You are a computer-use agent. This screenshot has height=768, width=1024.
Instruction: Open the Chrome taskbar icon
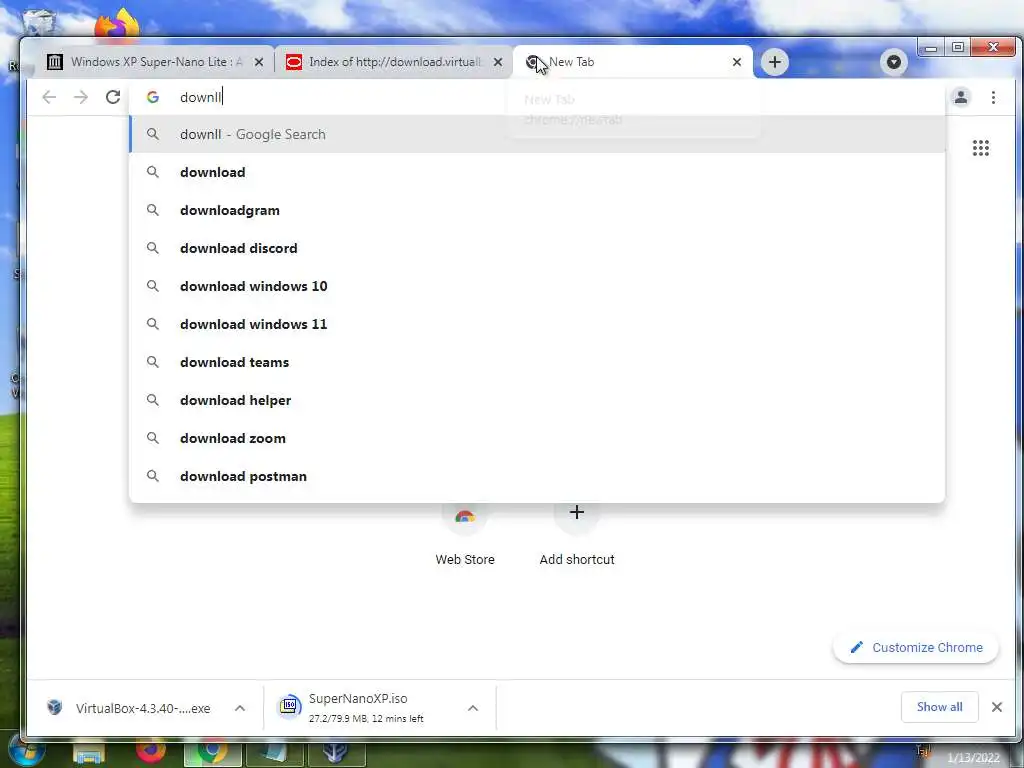[212, 751]
